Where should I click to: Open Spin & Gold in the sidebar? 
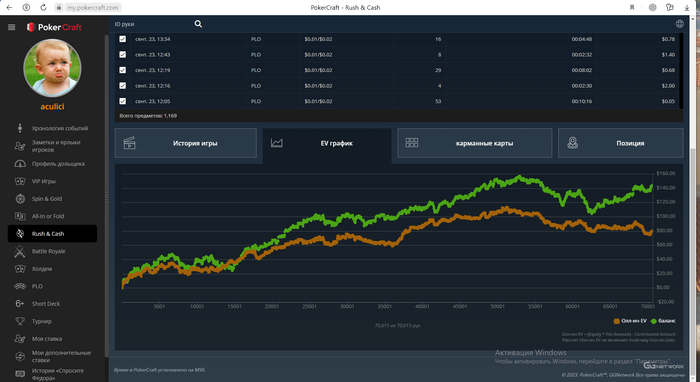click(47, 199)
